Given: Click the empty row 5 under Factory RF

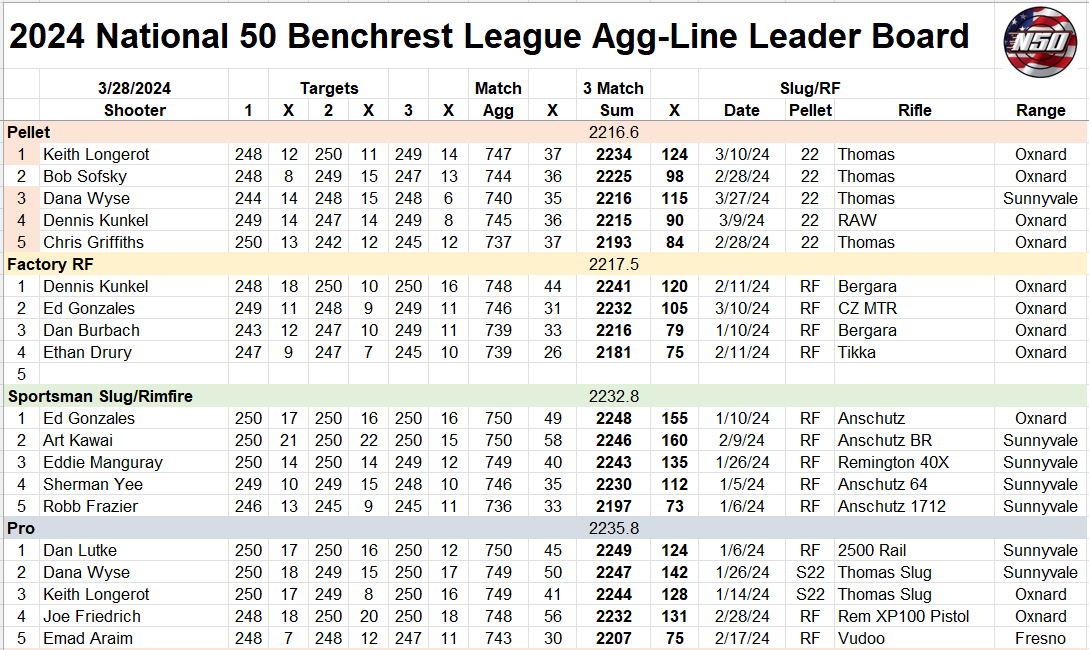Looking at the screenshot, I should (134, 374).
